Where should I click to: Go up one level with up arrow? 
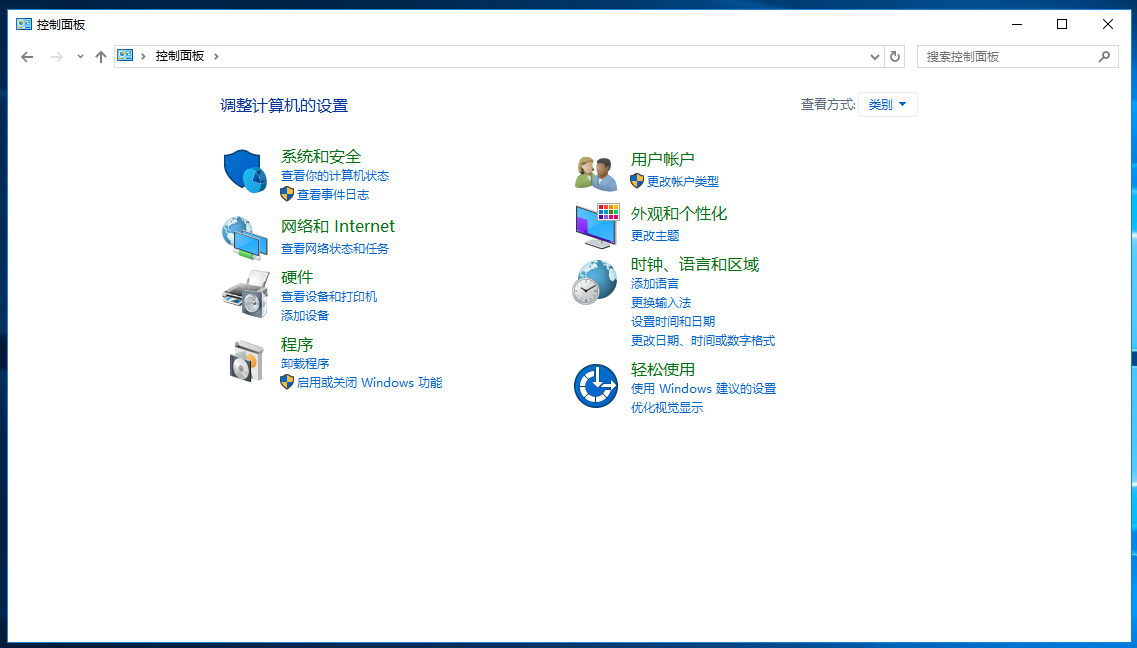100,57
